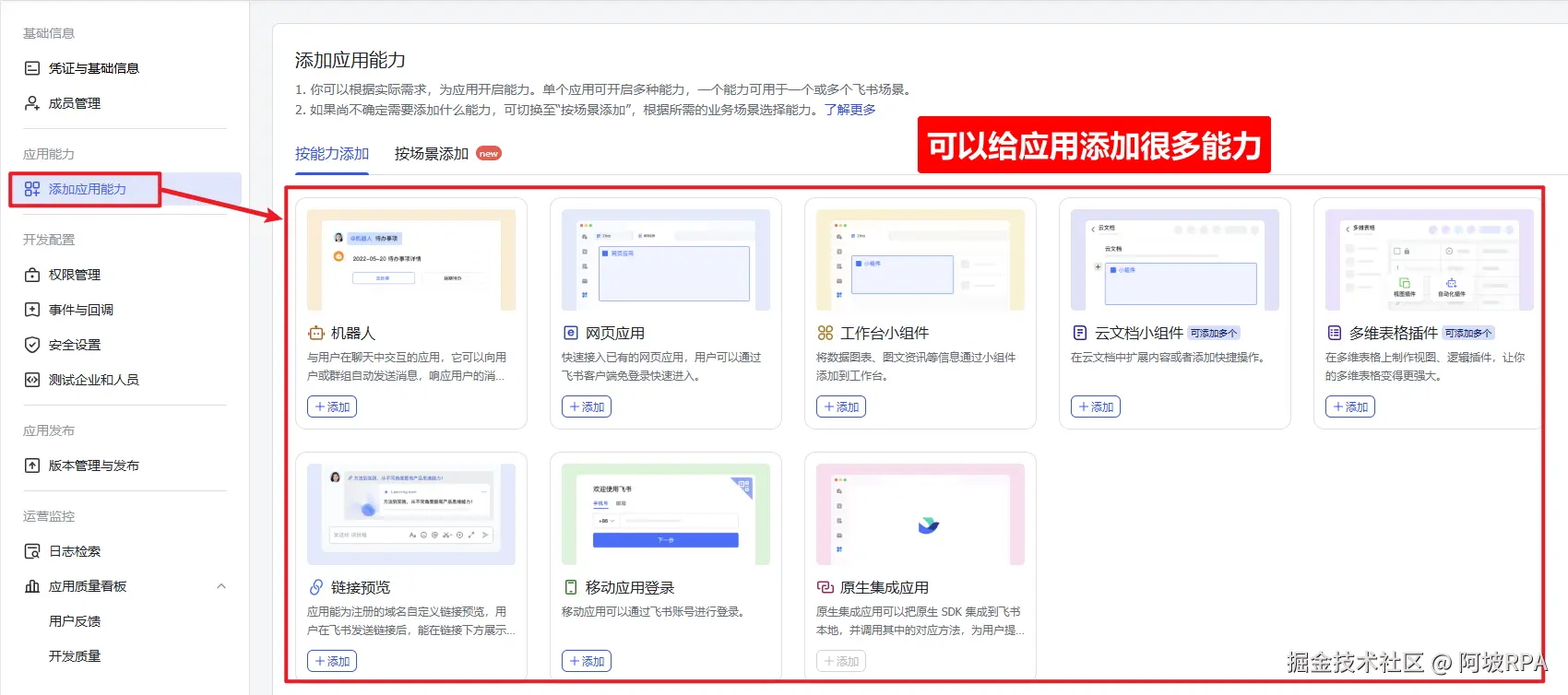1568x695 pixels.
Task: Click the 事件与回调 icon
Action: pyautogui.click(x=32, y=310)
